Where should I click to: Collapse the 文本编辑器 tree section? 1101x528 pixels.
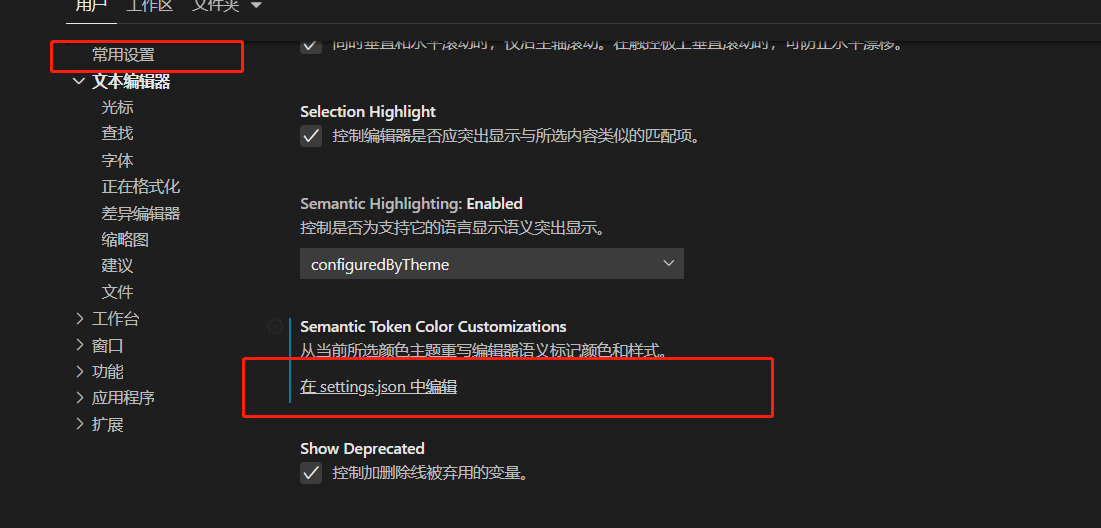coord(79,82)
